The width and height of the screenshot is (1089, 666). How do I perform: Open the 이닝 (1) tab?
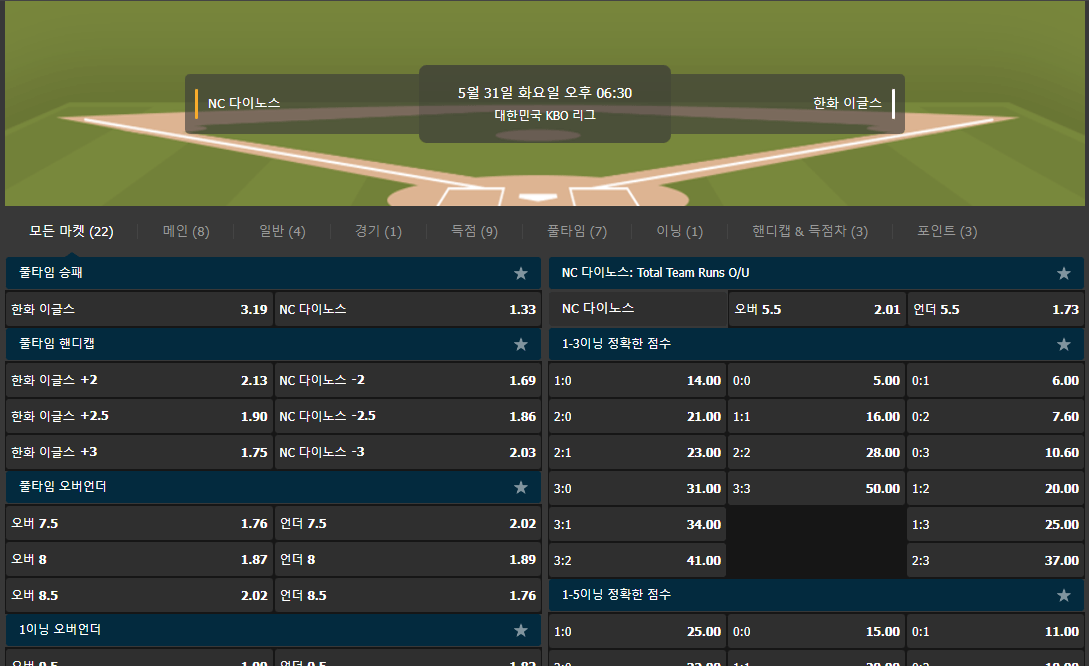(x=680, y=231)
